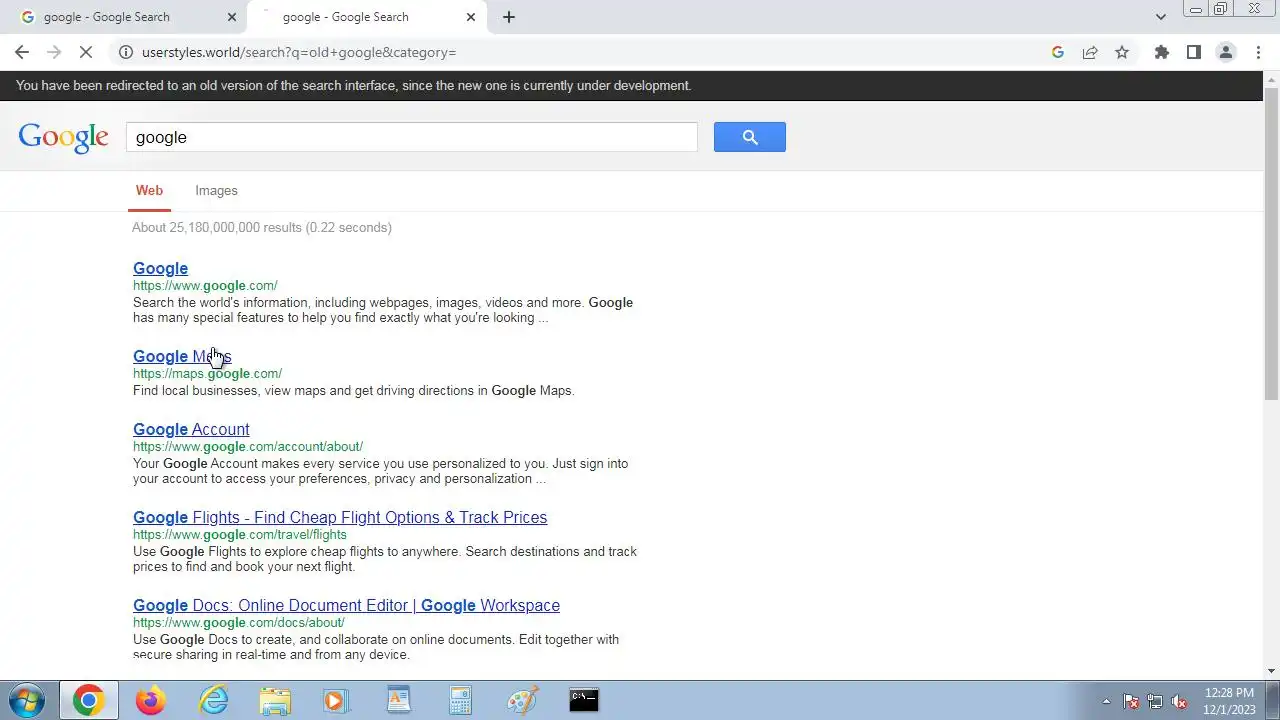This screenshot has height=720, width=1280.
Task: Click Chrome icon in the taskbar
Action: pos(88,700)
